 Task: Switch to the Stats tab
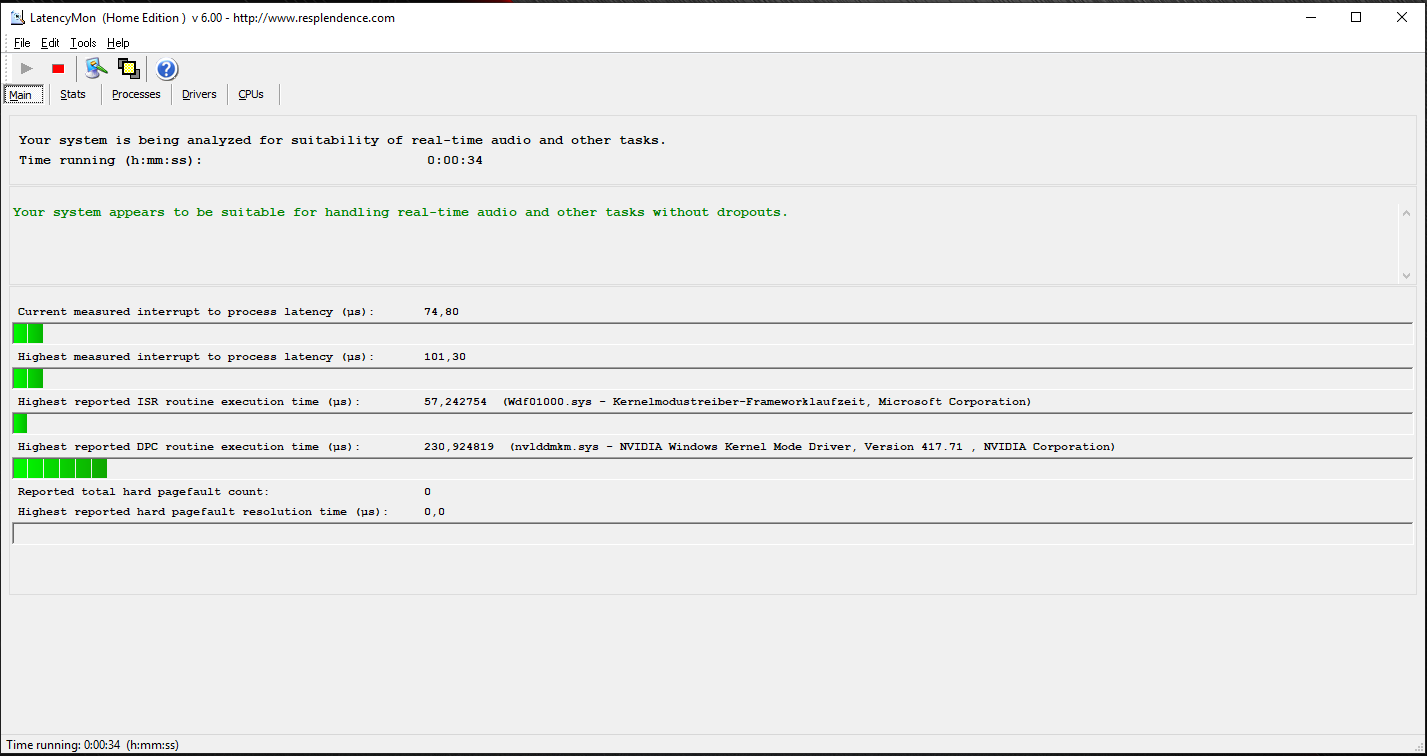tap(73, 94)
